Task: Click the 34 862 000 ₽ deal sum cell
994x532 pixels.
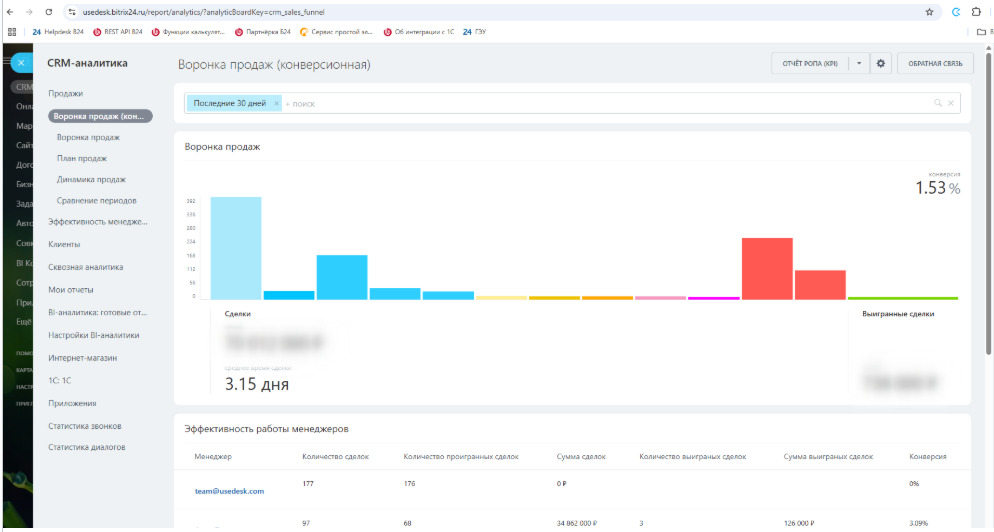Action: click(579, 523)
